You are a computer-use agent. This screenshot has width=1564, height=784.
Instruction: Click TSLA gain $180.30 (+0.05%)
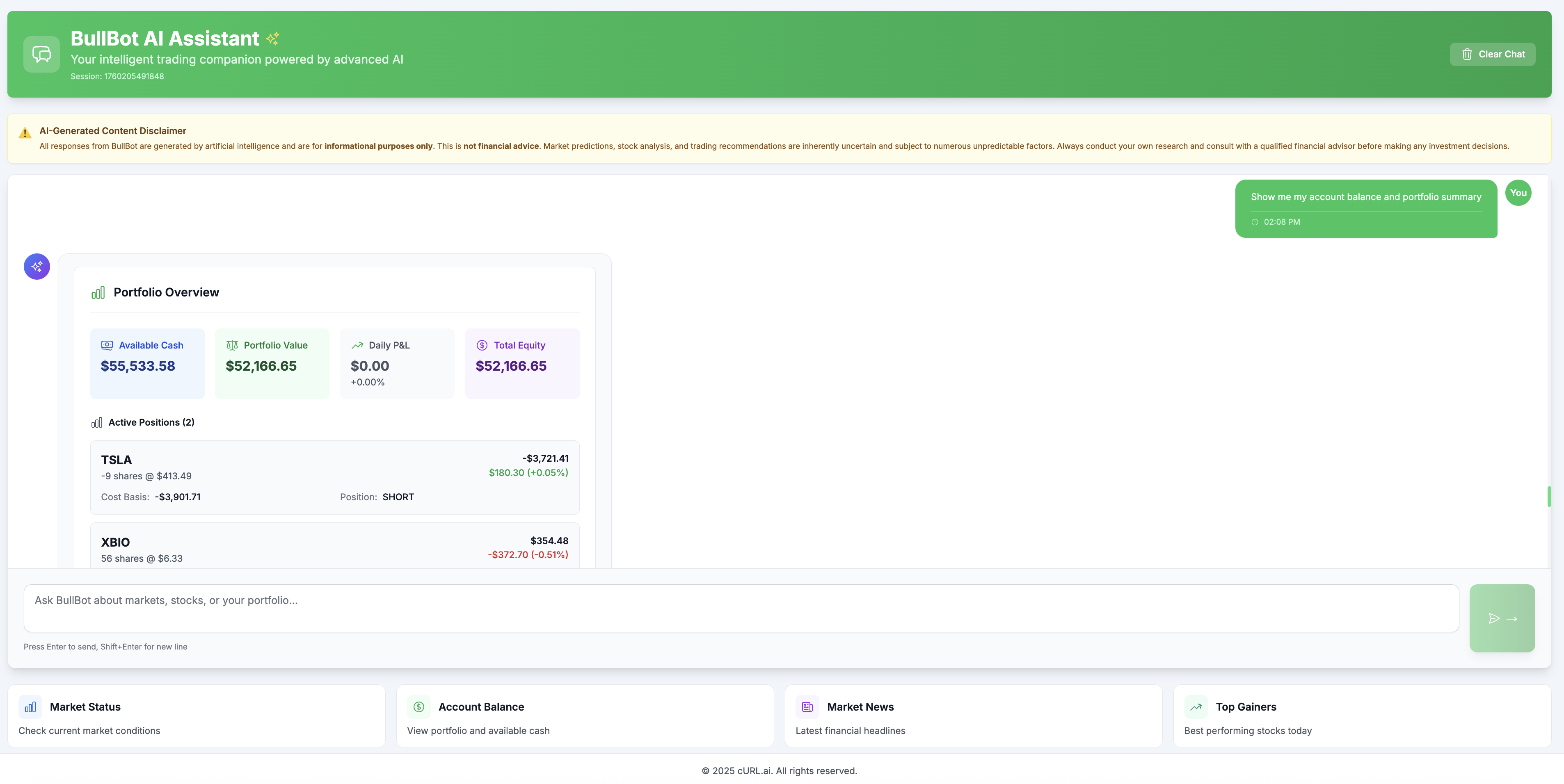click(x=529, y=473)
